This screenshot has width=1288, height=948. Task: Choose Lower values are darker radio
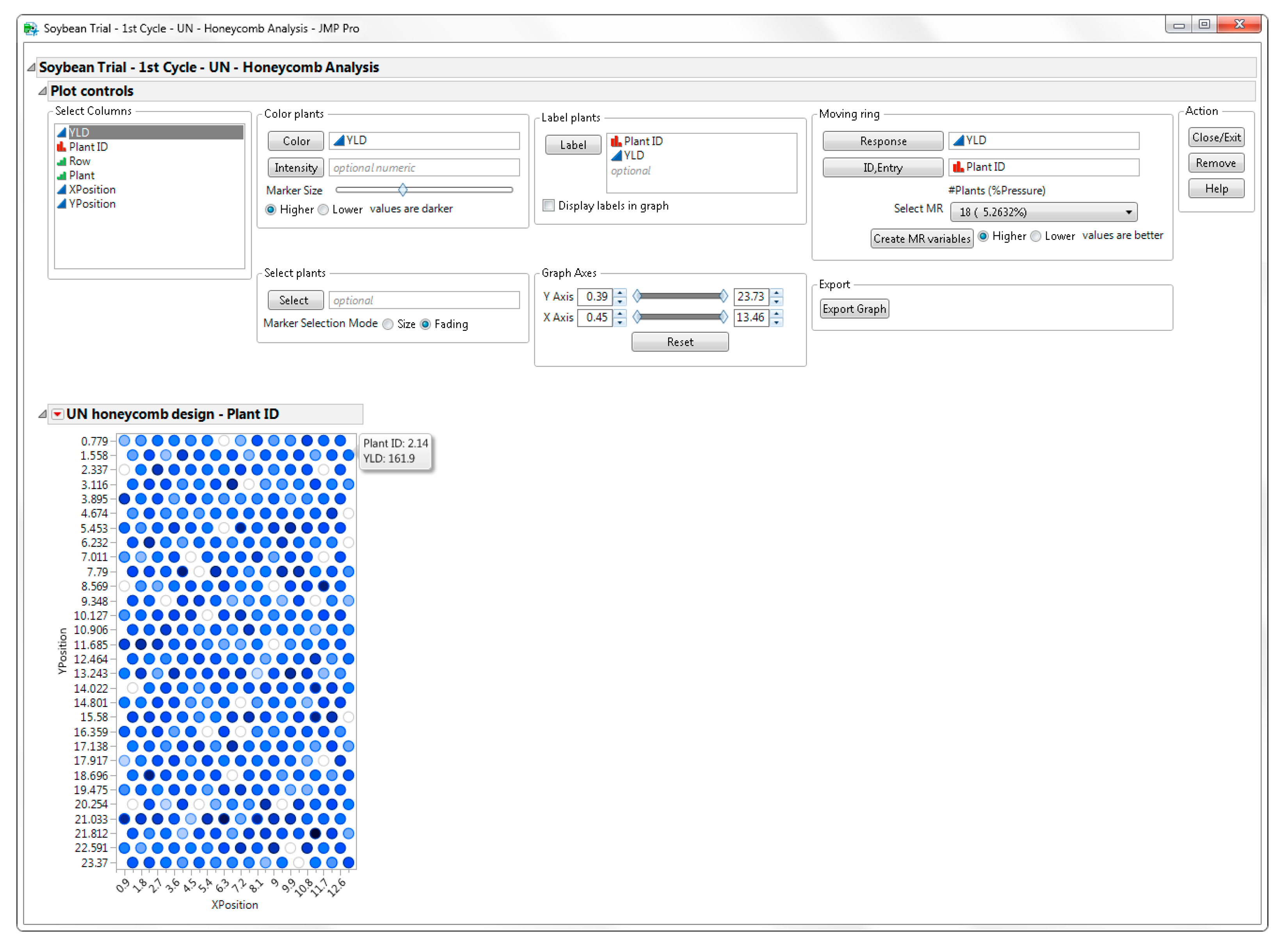pyautogui.click(x=324, y=209)
